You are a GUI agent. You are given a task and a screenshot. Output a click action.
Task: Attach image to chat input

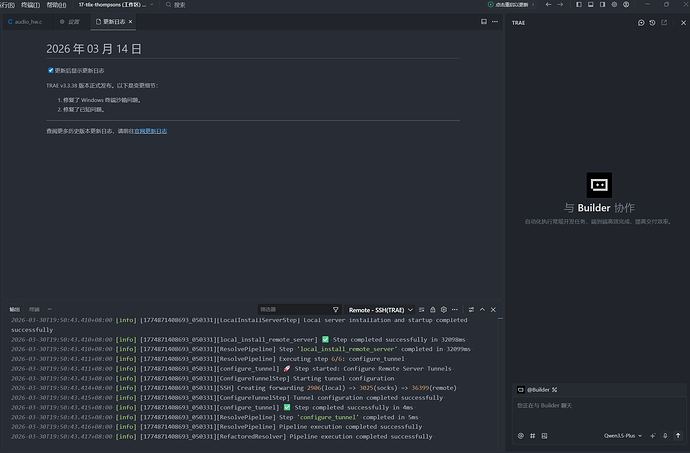click(x=544, y=436)
